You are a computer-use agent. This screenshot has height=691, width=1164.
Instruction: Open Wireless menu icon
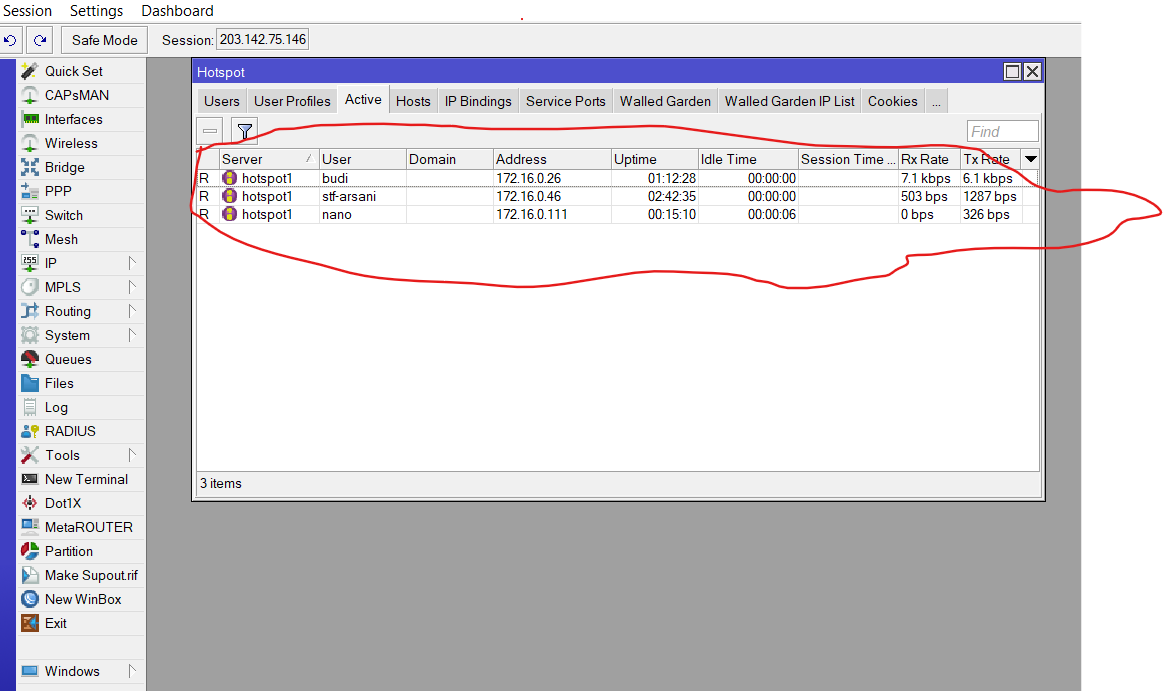pyautogui.click(x=30, y=143)
